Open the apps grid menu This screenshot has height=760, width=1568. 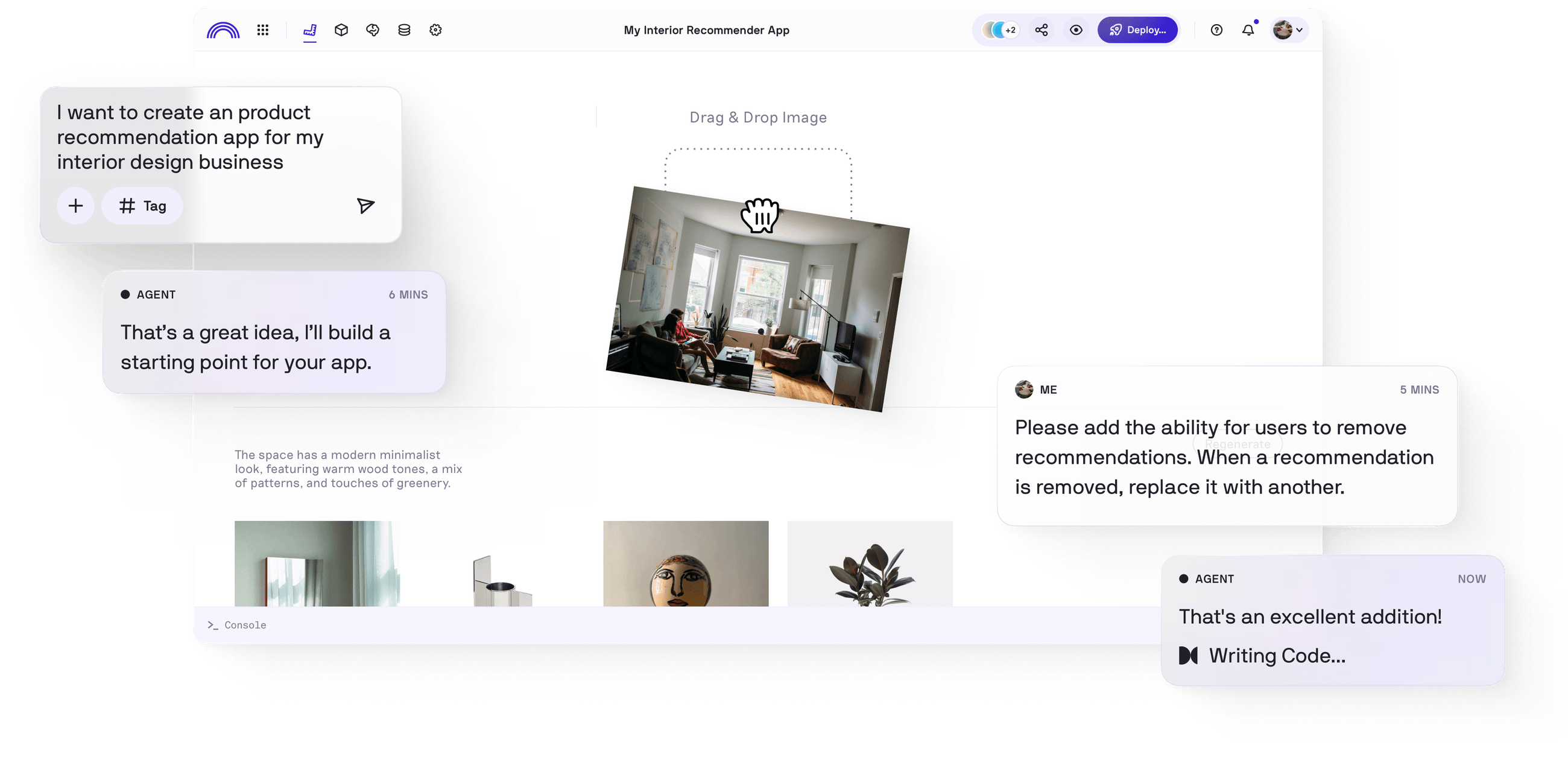[x=263, y=30]
